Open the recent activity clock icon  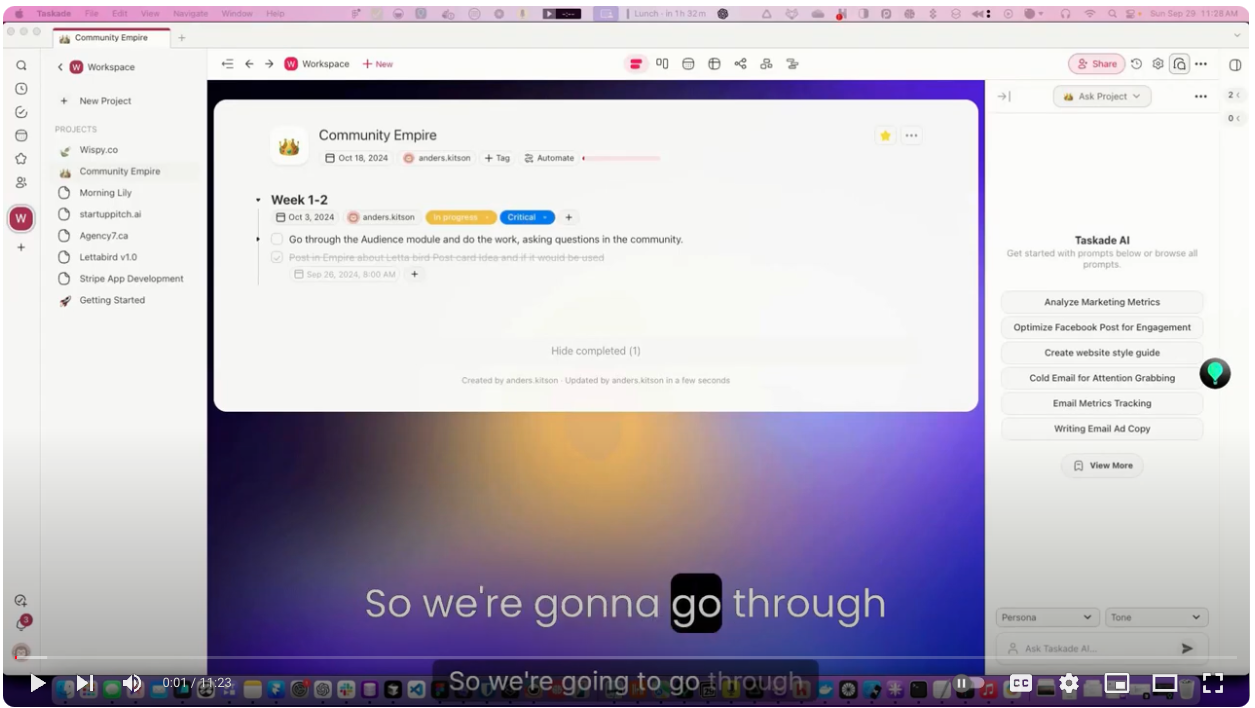21,88
